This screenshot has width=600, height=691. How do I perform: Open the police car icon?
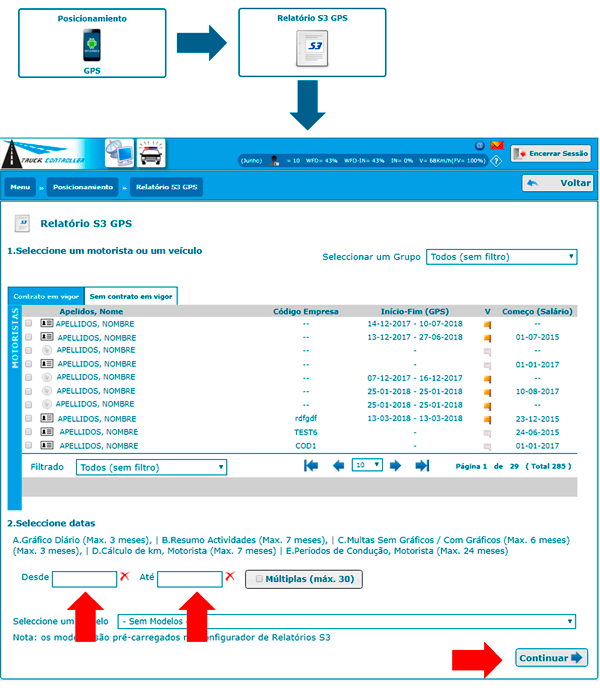pyautogui.click(x=151, y=153)
